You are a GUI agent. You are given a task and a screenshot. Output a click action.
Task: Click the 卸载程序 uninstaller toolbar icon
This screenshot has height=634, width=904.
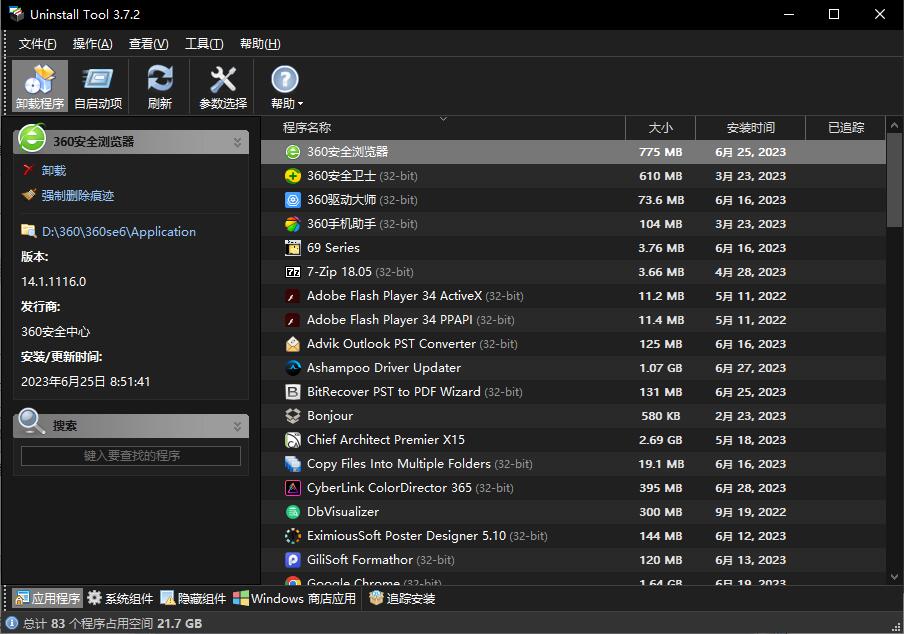tap(40, 80)
